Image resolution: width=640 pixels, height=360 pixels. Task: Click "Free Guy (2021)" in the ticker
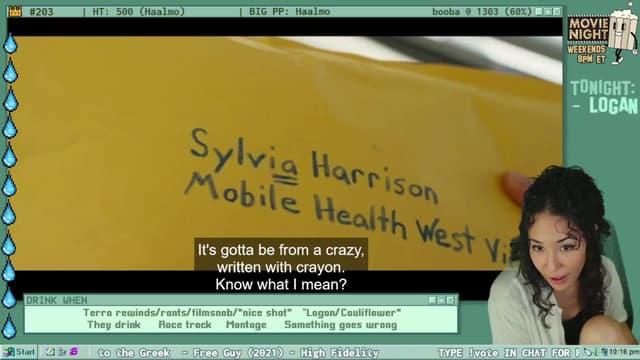pyautogui.click(x=238, y=353)
